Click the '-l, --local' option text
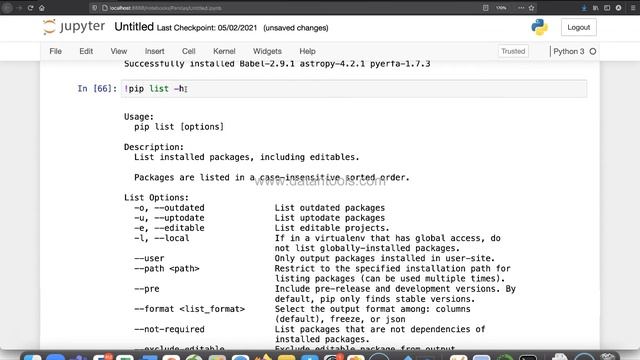The image size is (640, 360). [x=162, y=238]
